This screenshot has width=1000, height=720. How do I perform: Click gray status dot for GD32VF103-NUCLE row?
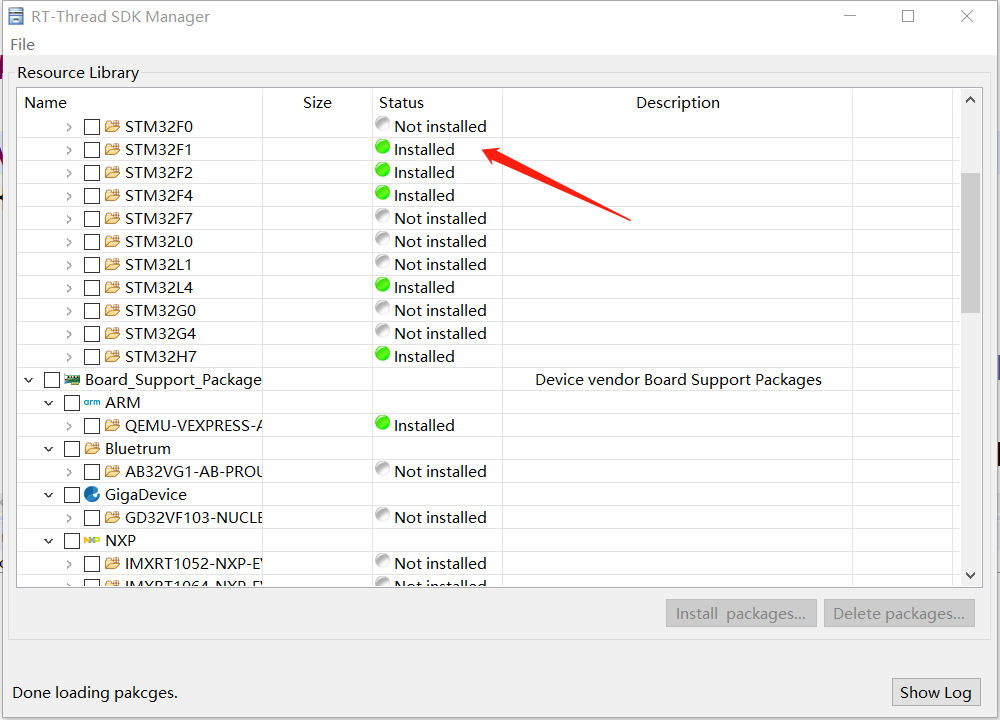coord(383,514)
